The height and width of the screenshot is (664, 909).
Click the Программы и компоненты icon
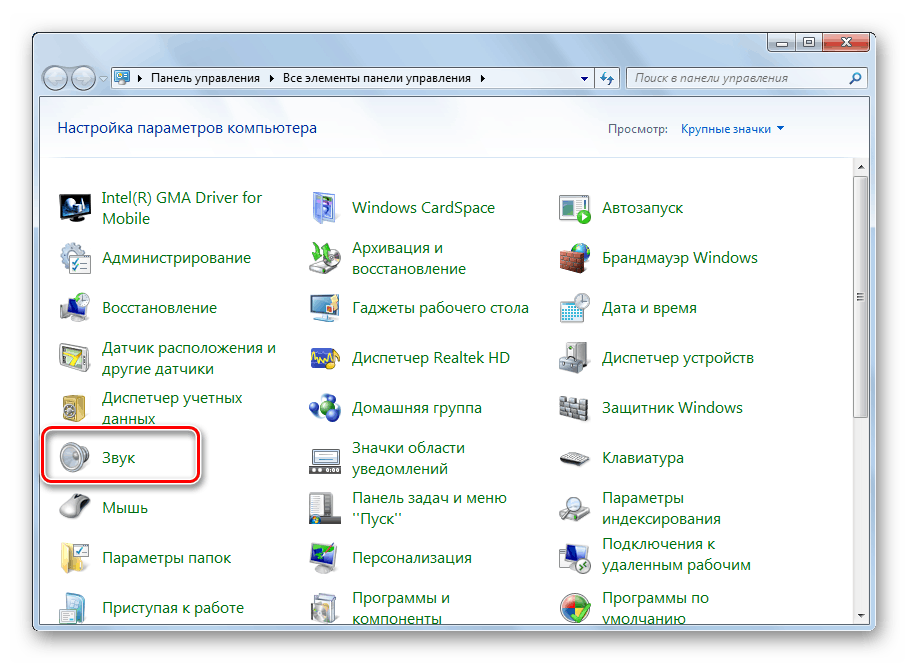325,608
